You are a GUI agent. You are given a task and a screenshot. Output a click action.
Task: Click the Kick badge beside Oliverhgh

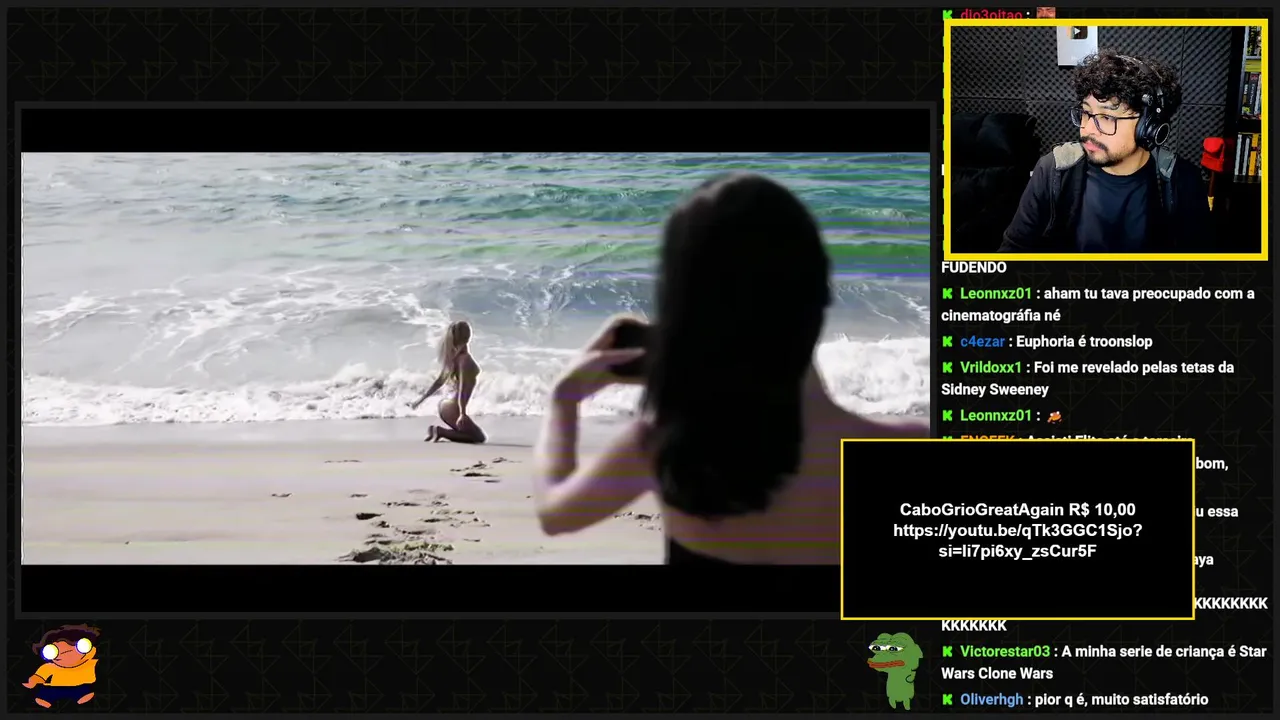point(947,700)
